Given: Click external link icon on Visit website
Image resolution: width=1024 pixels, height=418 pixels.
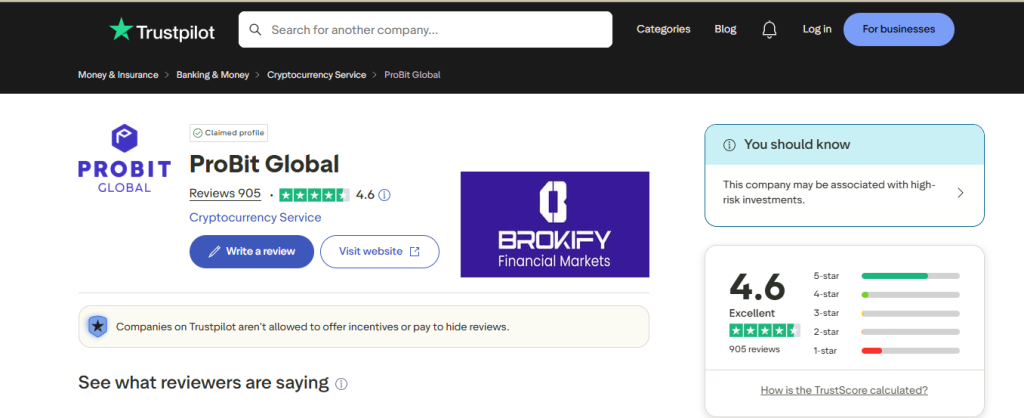Looking at the screenshot, I should 414,251.
